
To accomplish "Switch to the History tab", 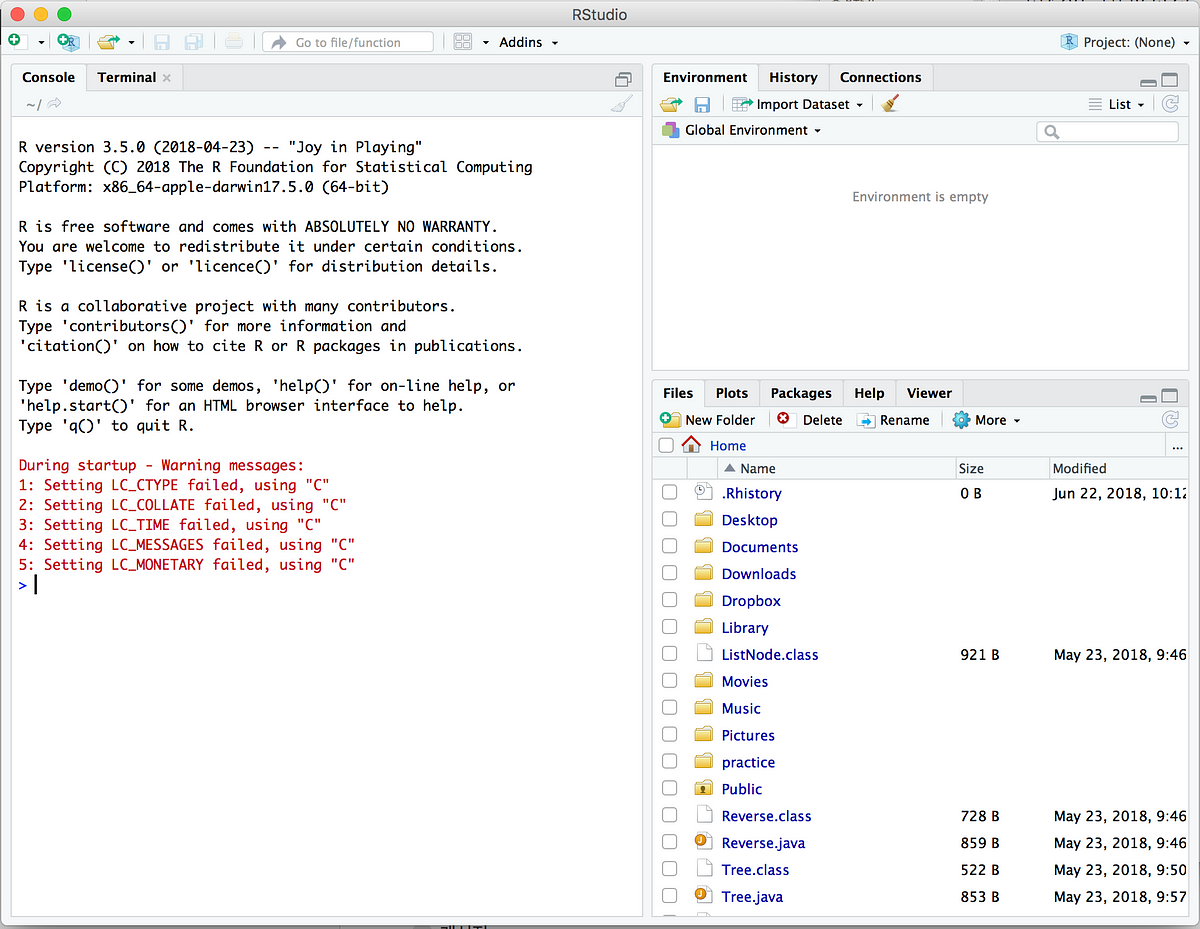I will 793,77.
